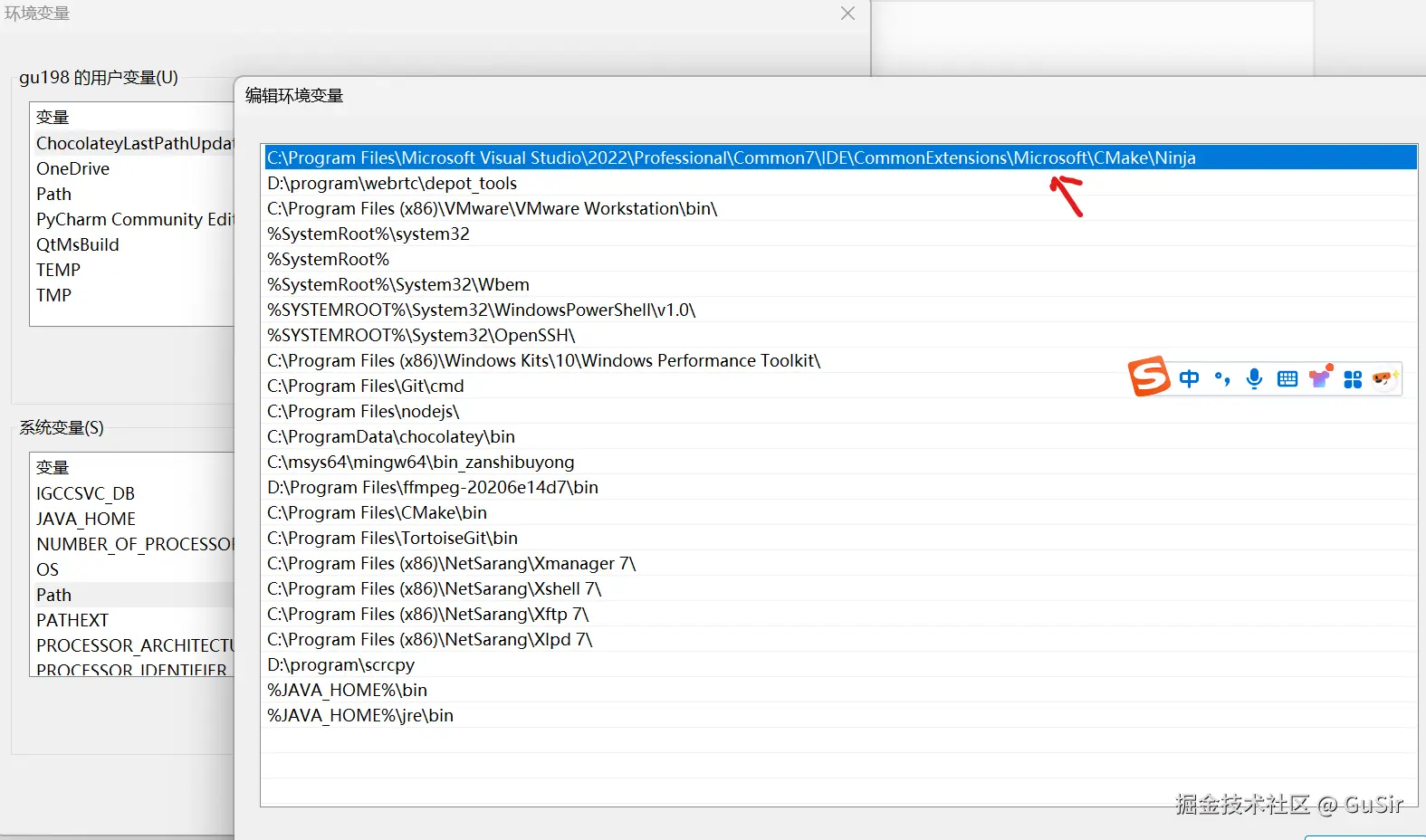The height and width of the screenshot is (840, 1426).
Task: Select the %JAVA_HOME%\jre\bin entry
Action: pos(839,715)
